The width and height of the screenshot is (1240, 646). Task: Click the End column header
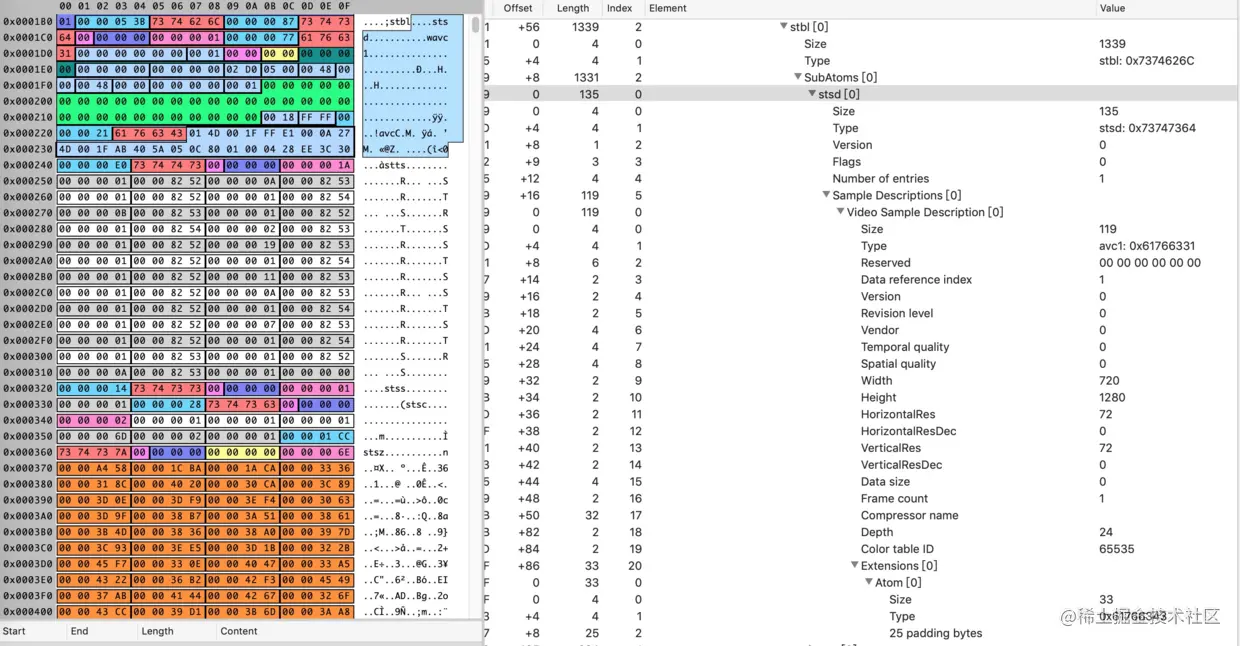click(79, 631)
